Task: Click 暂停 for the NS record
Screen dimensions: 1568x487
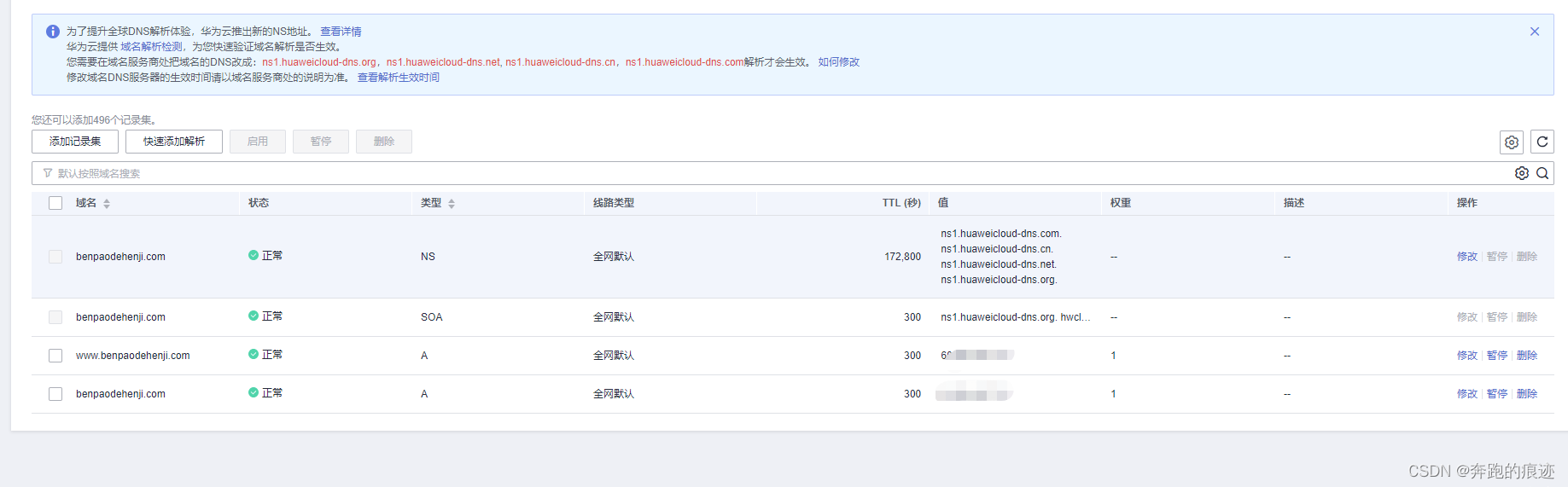Action: click(x=1497, y=257)
